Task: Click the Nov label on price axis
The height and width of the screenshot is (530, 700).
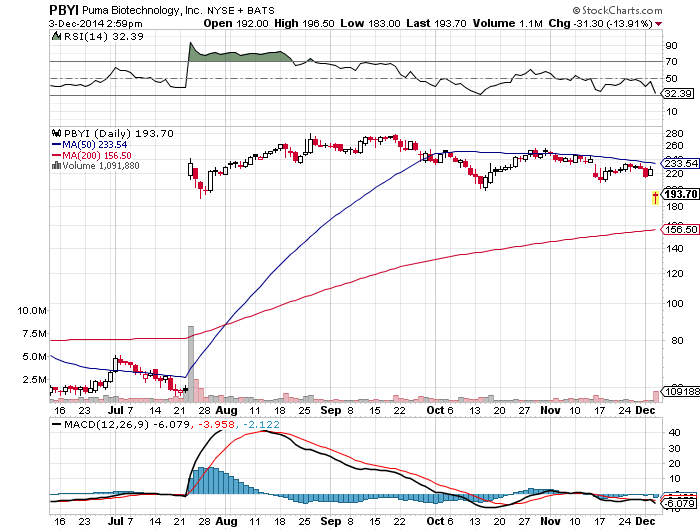Action: (550, 410)
